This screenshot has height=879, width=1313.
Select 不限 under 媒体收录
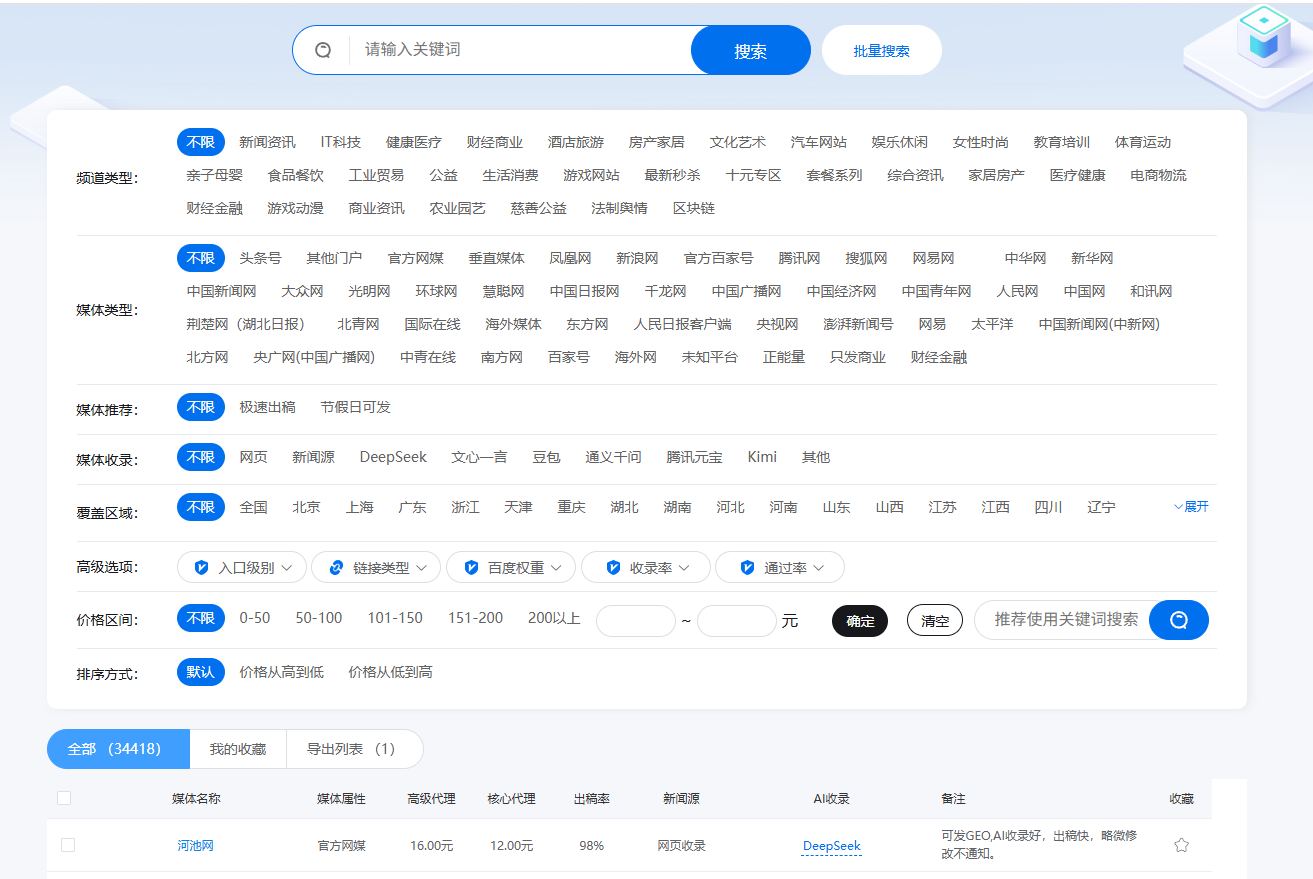tap(201, 457)
